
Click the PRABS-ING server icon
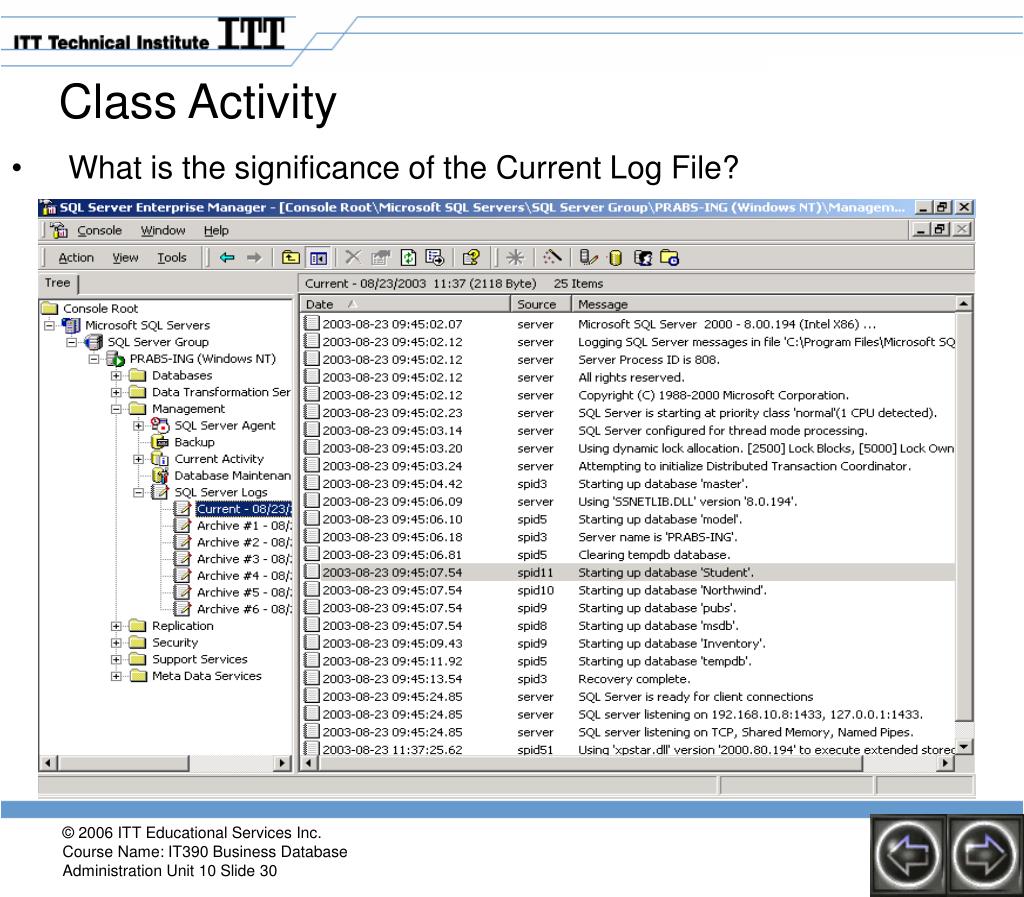coord(116,358)
